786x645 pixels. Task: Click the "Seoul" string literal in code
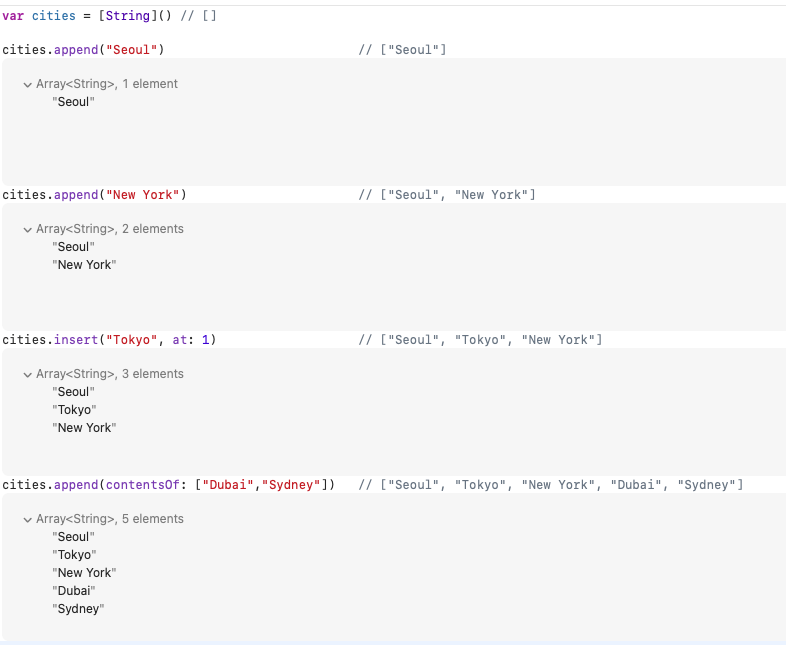pos(131,50)
